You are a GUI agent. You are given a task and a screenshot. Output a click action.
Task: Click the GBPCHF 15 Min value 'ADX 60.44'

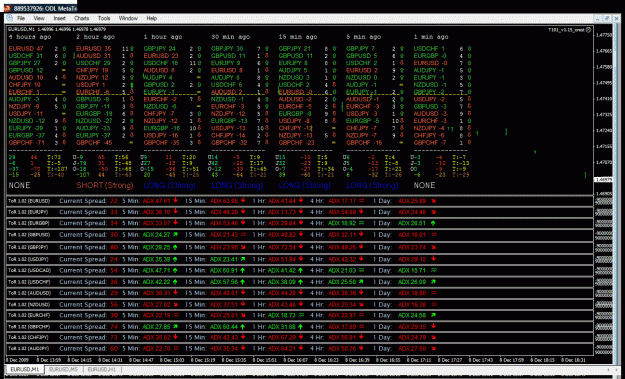point(224,326)
